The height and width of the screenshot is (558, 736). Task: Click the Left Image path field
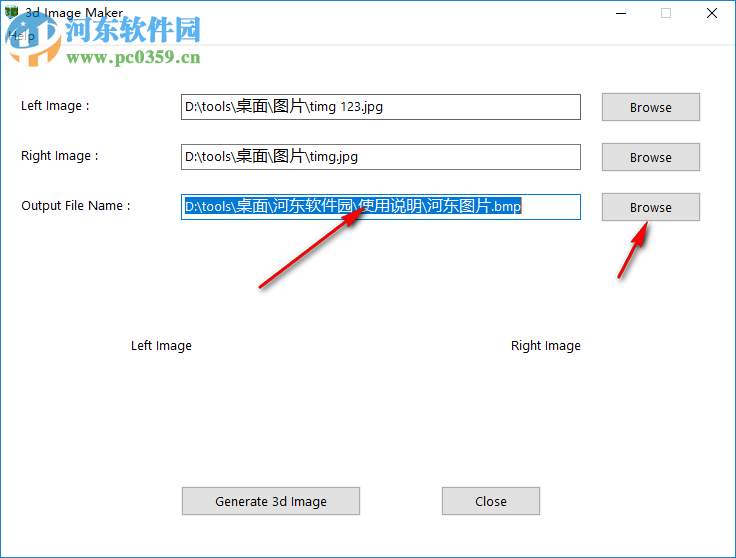[381, 107]
